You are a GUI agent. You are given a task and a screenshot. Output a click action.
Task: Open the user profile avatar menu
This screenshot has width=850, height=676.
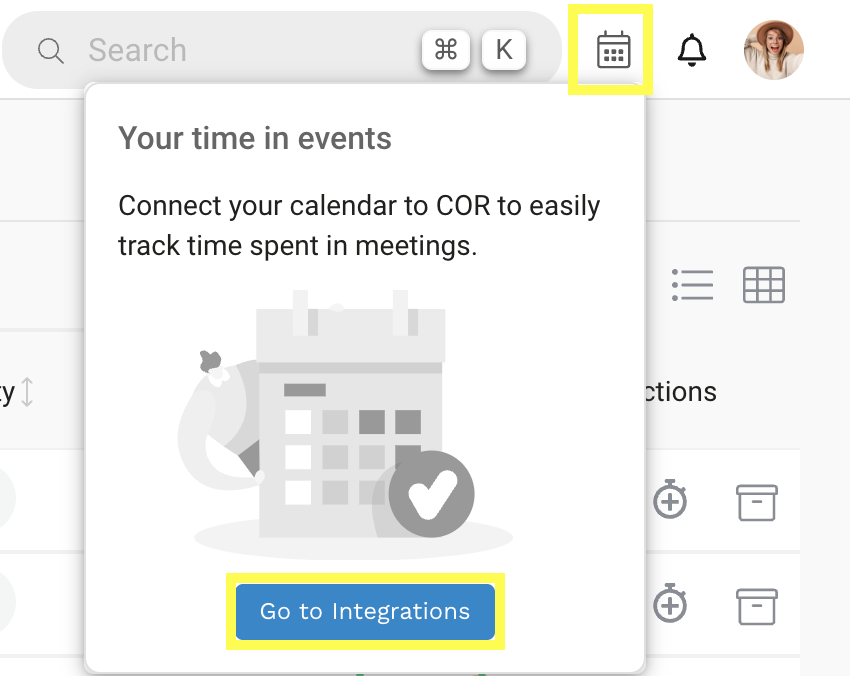(x=773, y=50)
